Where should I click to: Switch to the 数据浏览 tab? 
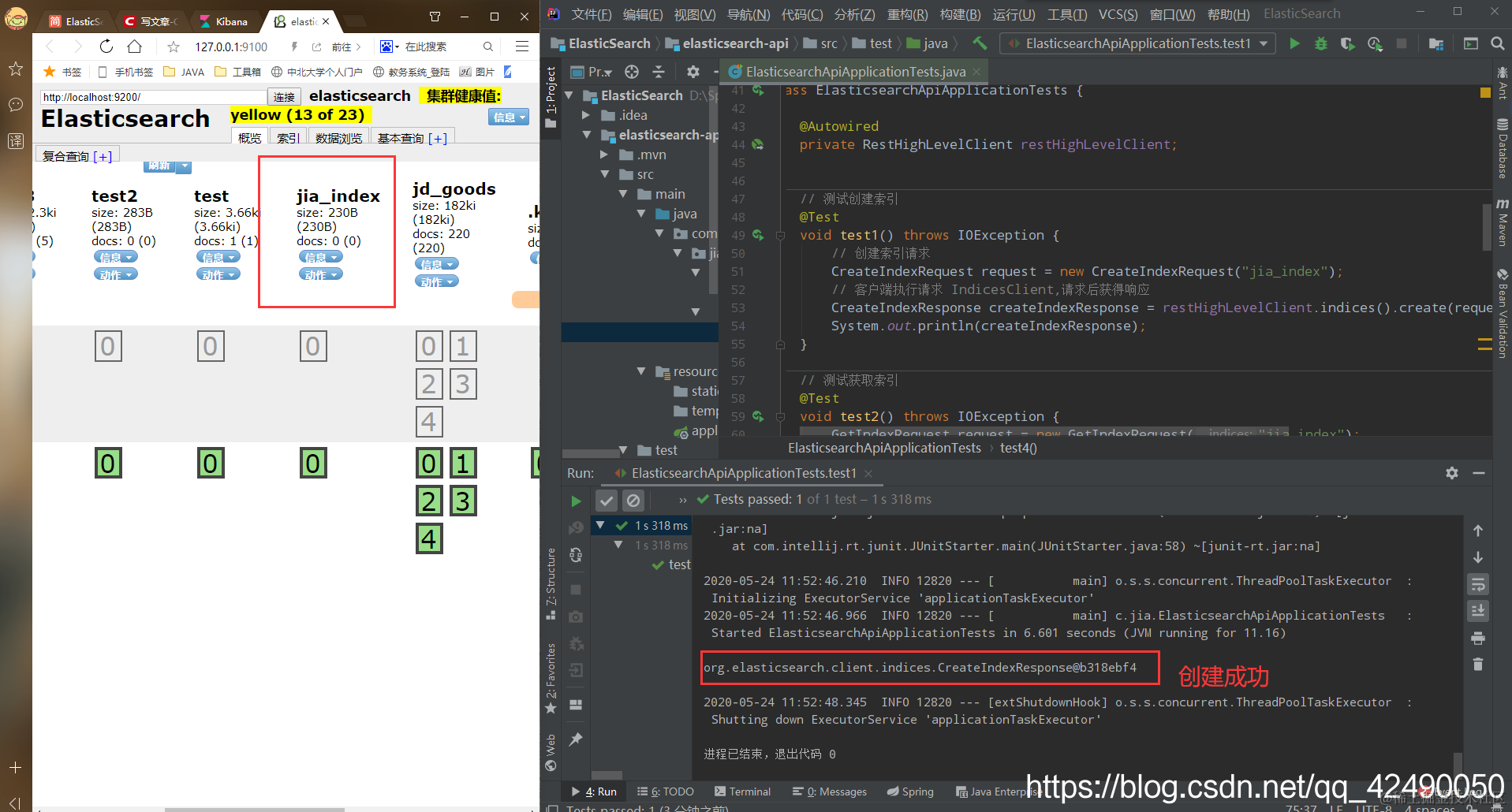point(339,138)
